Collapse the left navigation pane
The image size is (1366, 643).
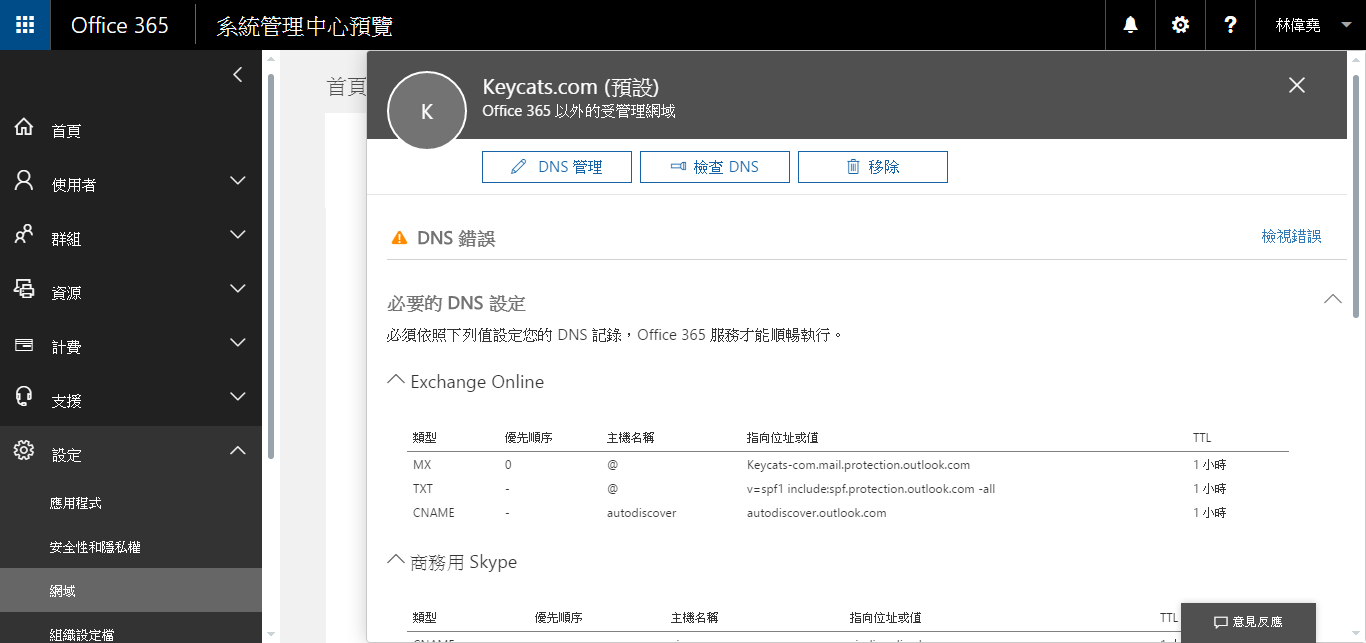[237, 74]
